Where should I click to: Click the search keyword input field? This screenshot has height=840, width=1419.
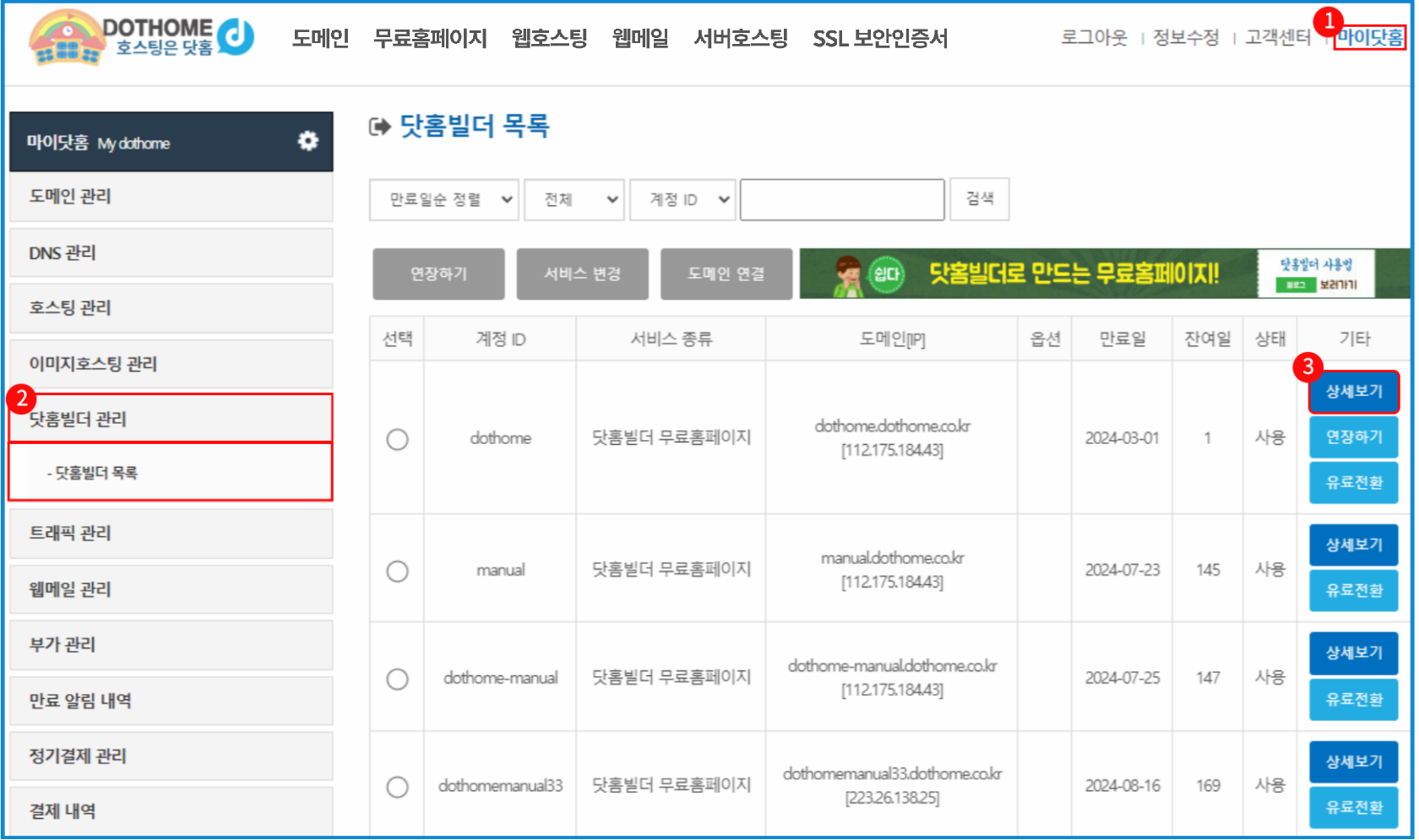point(841,199)
